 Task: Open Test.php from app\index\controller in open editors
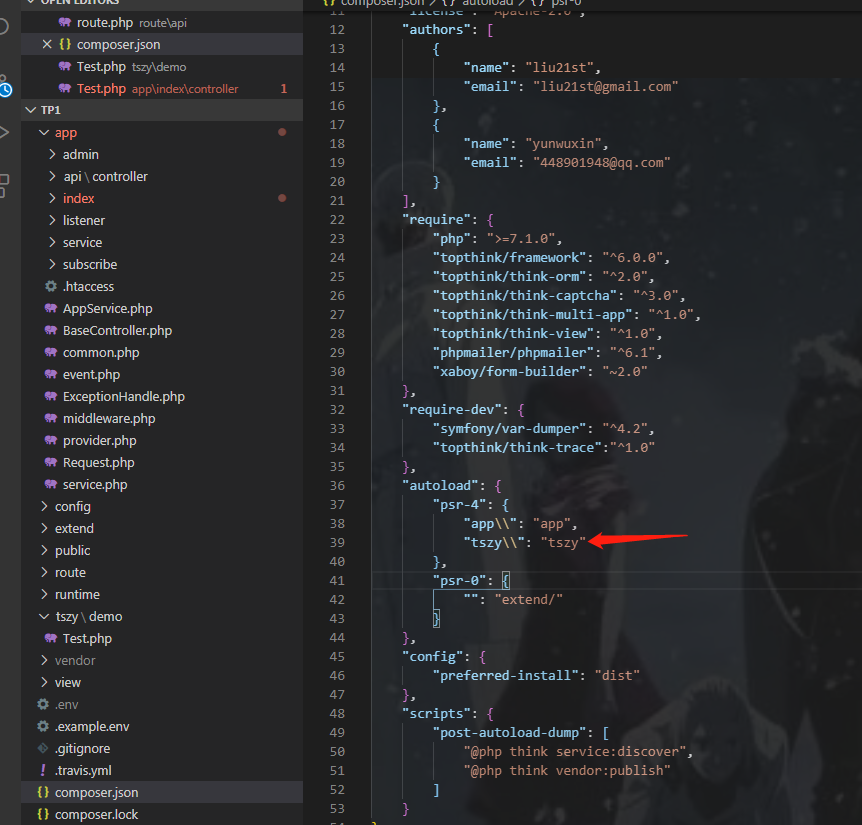162,88
